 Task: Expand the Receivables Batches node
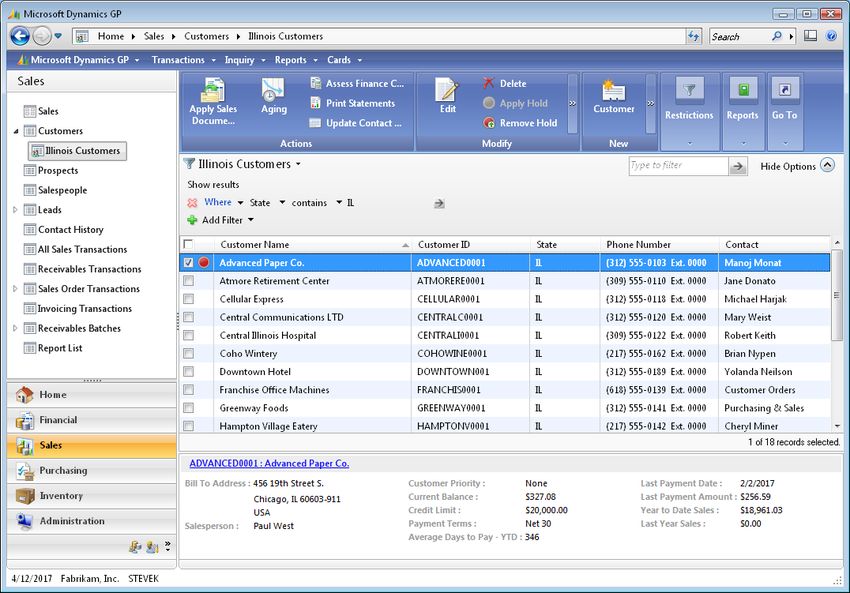point(15,328)
